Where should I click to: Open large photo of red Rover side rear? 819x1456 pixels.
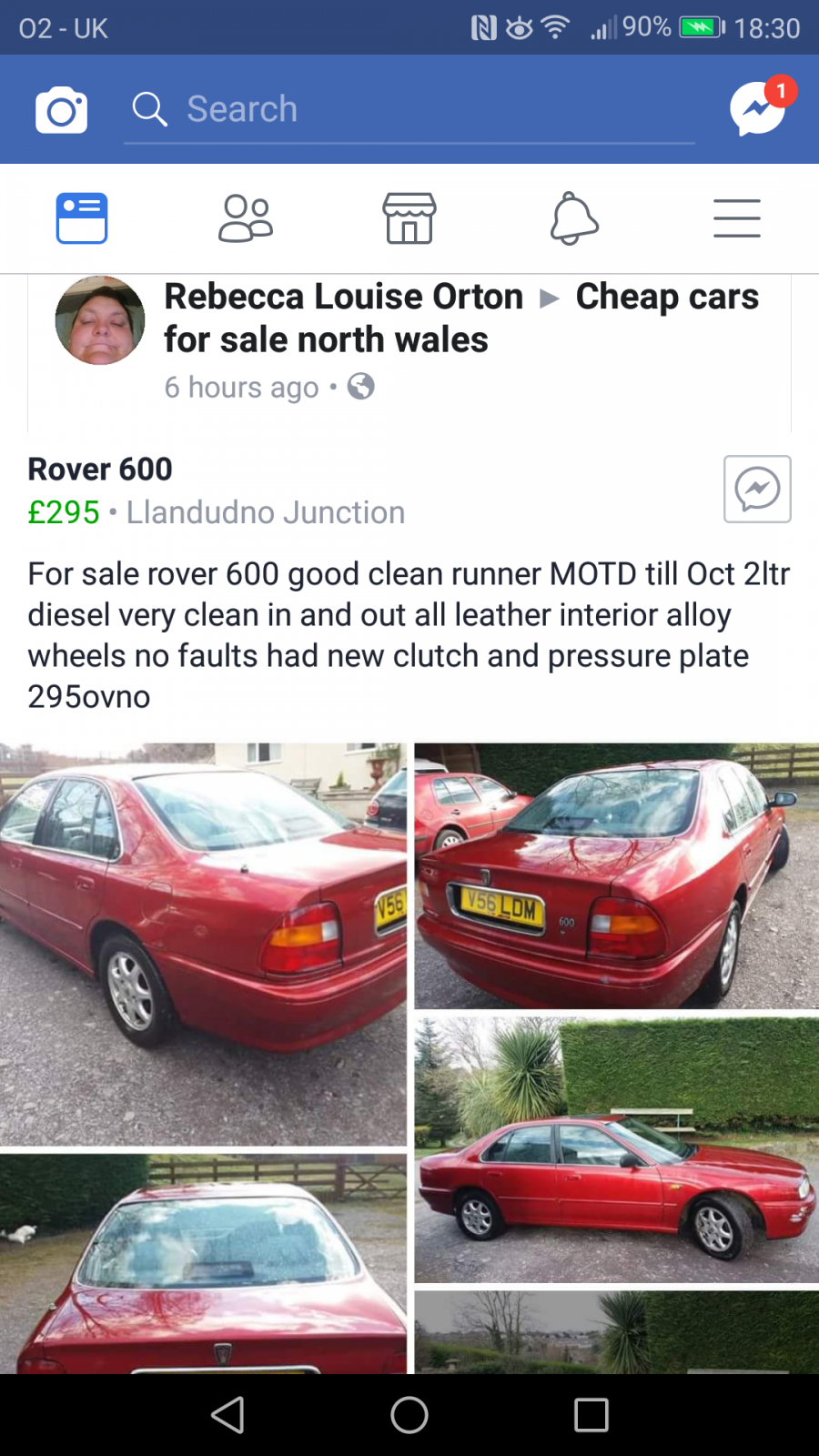click(x=203, y=944)
